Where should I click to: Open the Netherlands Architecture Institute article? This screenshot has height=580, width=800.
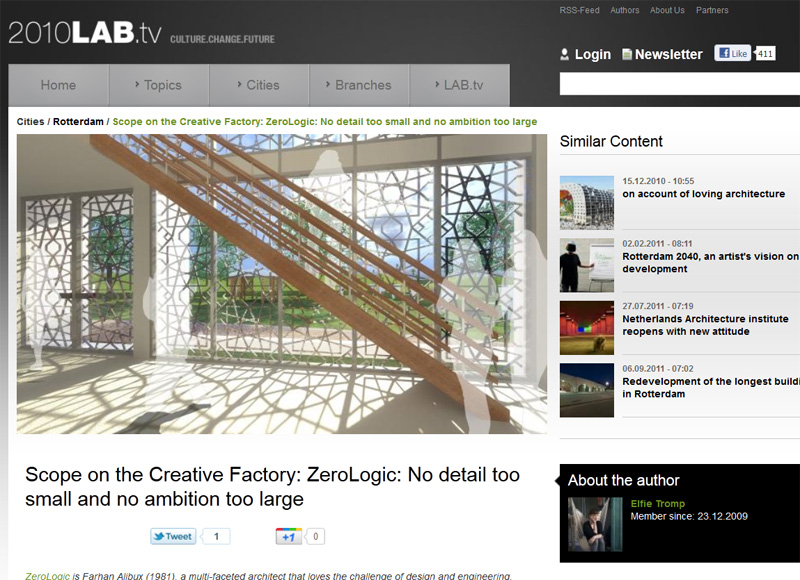pyautogui.click(x=705, y=325)
